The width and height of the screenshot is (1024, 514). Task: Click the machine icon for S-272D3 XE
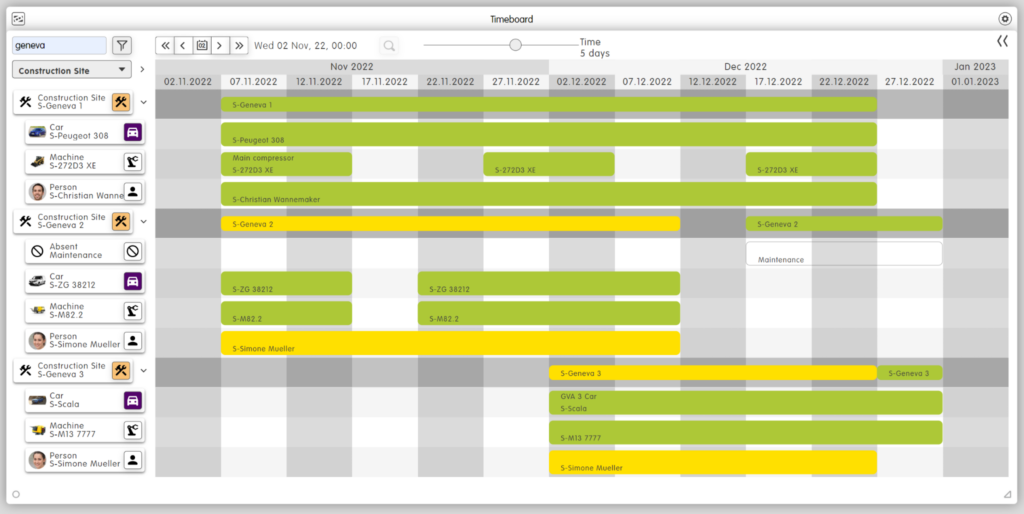[133, 161]
